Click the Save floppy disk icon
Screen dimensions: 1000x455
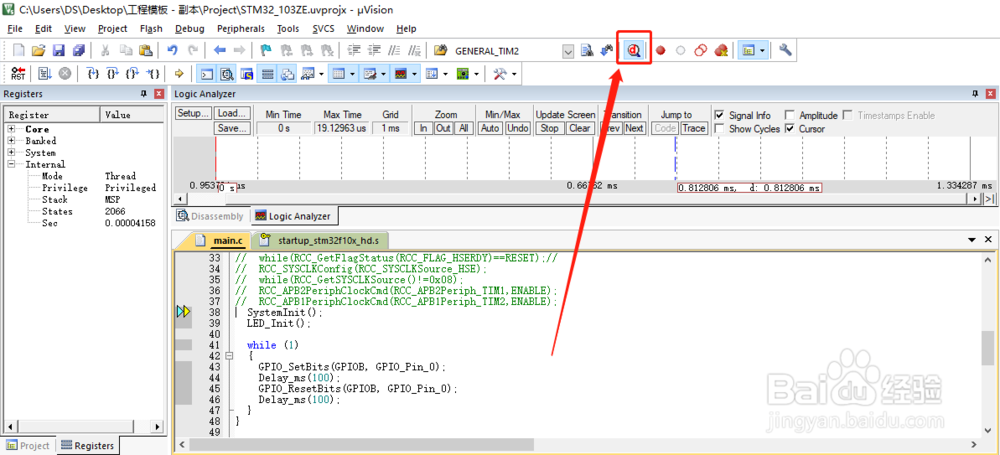coord(59,50)
